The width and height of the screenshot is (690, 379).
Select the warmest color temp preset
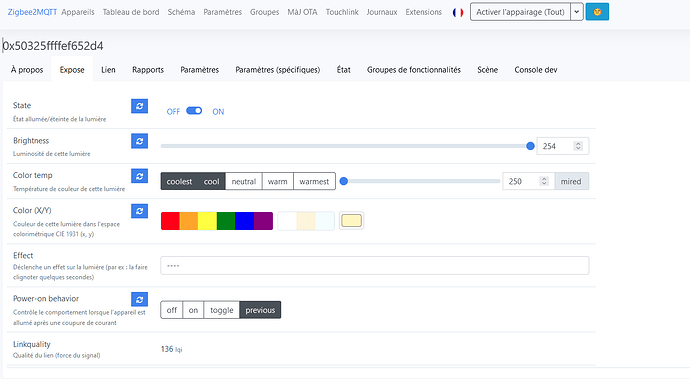(314, 181)
